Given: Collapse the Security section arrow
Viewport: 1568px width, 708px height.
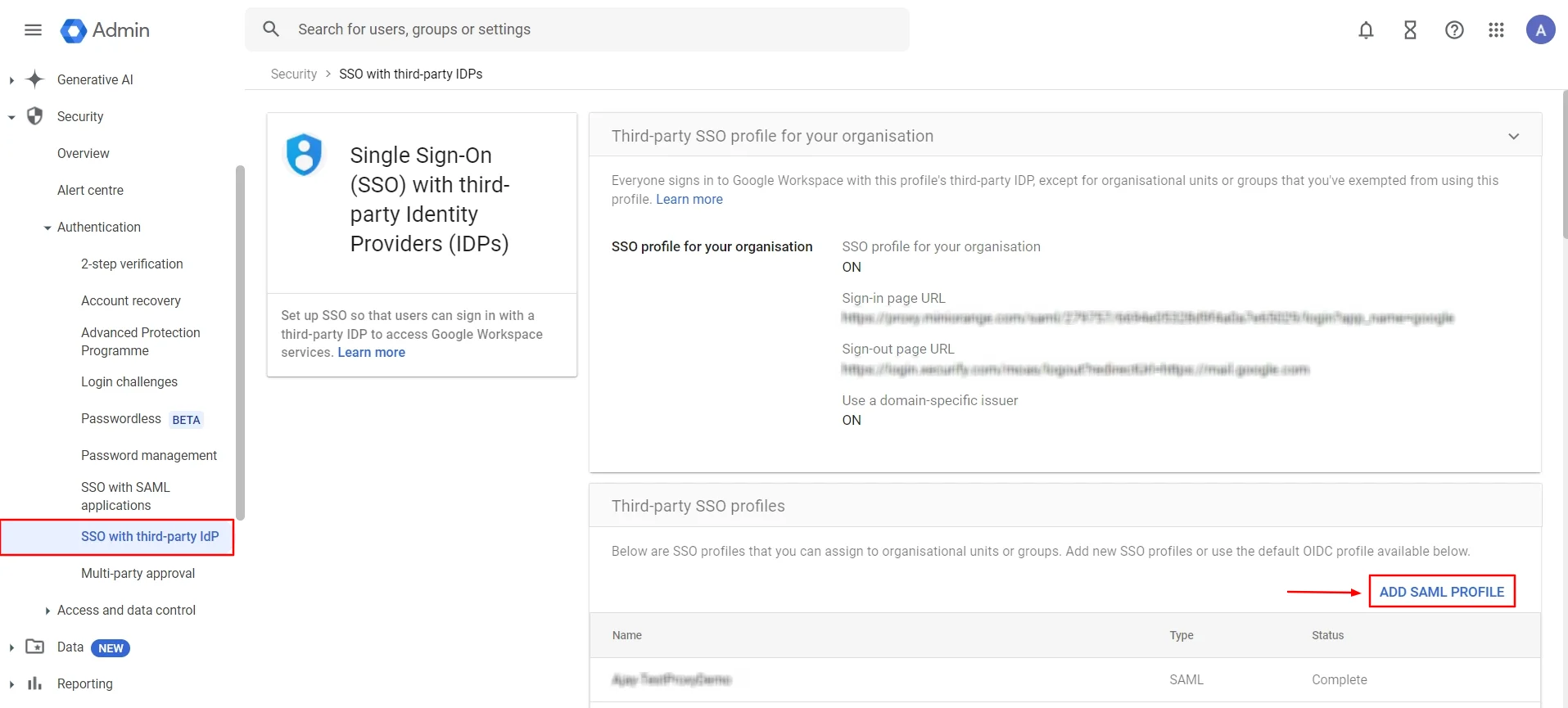Looking at the screenshot, I should [11, 117].
